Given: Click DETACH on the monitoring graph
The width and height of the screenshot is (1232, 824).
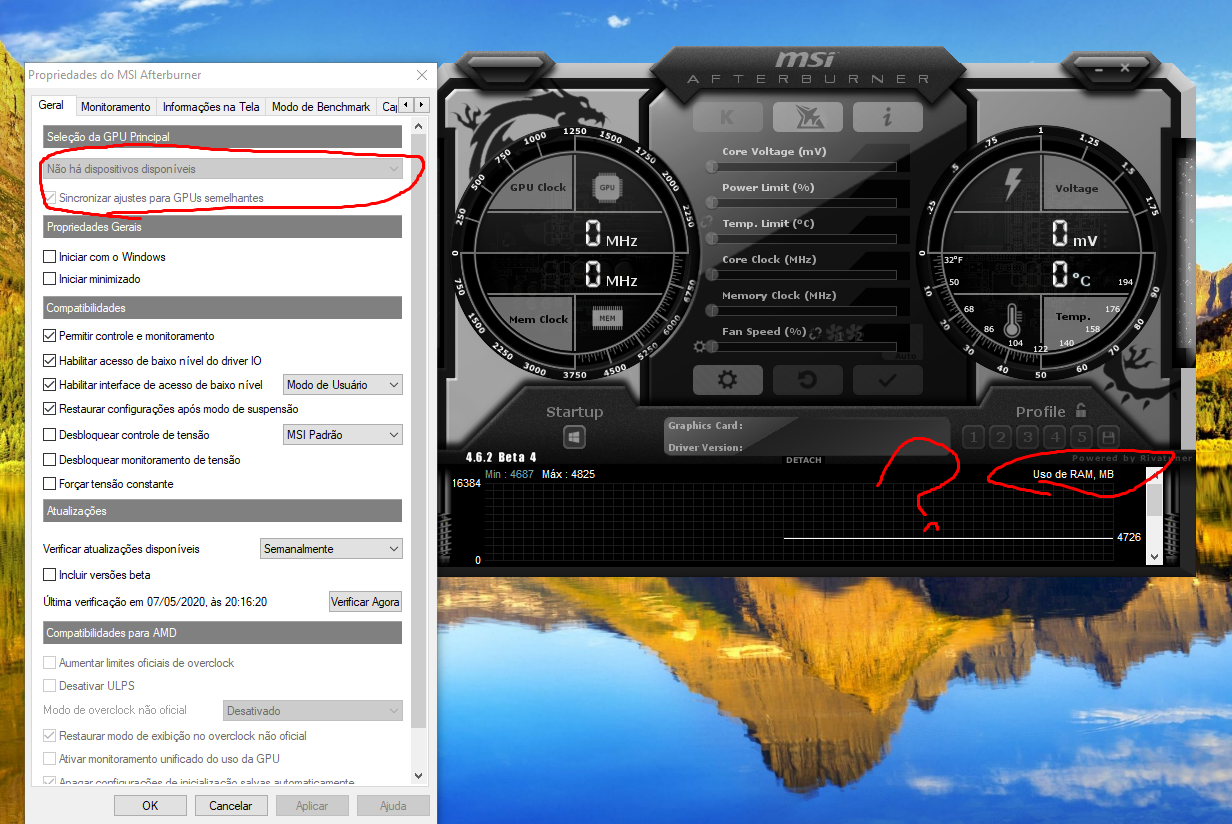Looking at the screenshot, I should click(x=804, y=460).
